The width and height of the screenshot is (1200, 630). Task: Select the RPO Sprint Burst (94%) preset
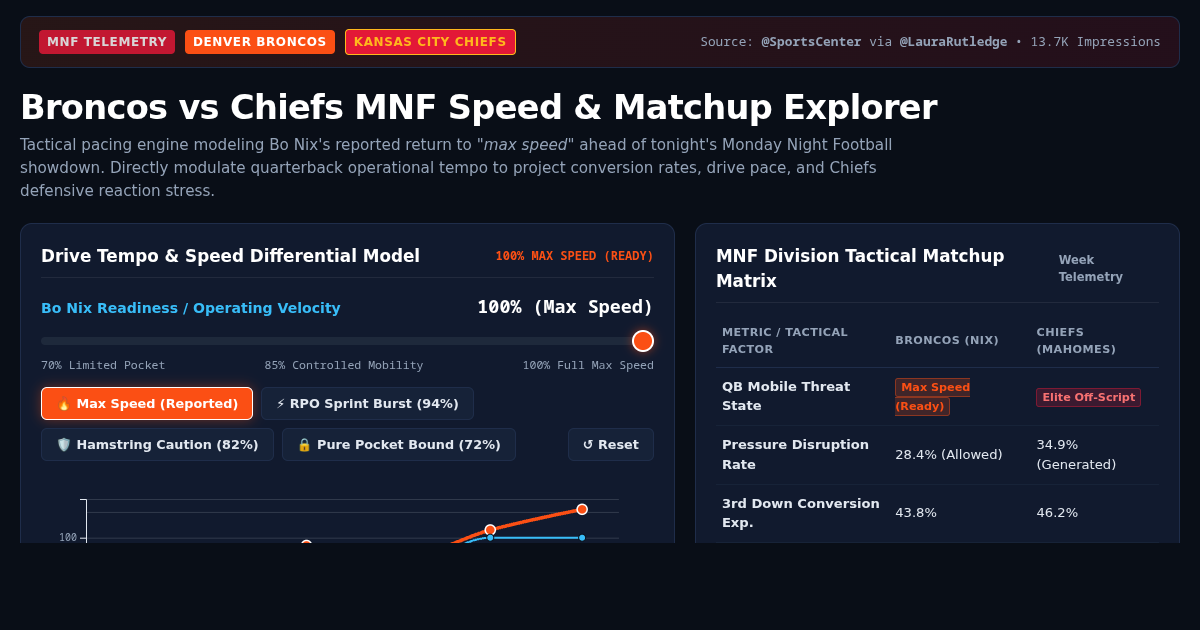coord(367,404)
